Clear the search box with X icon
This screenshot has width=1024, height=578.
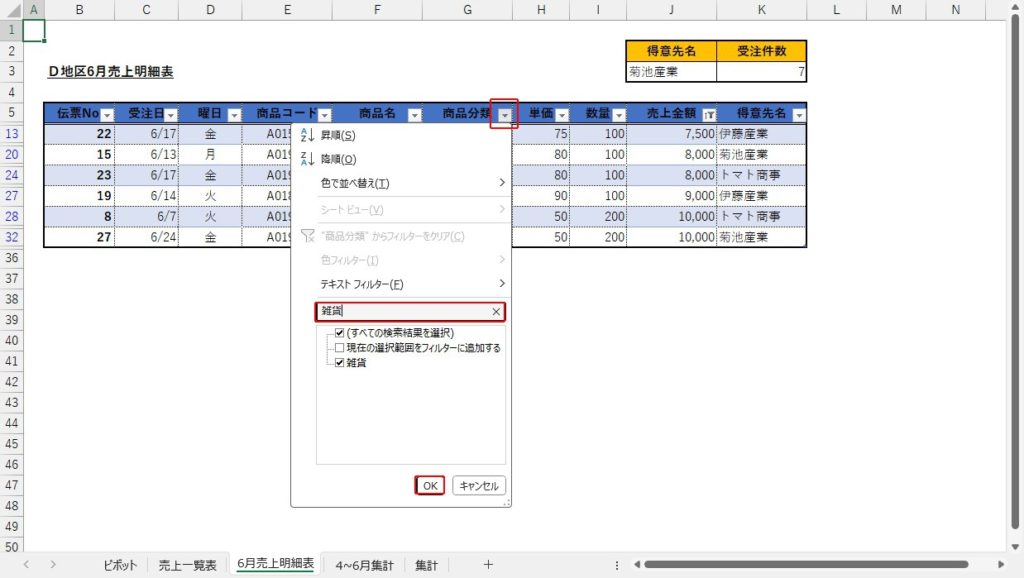(496, 312)
